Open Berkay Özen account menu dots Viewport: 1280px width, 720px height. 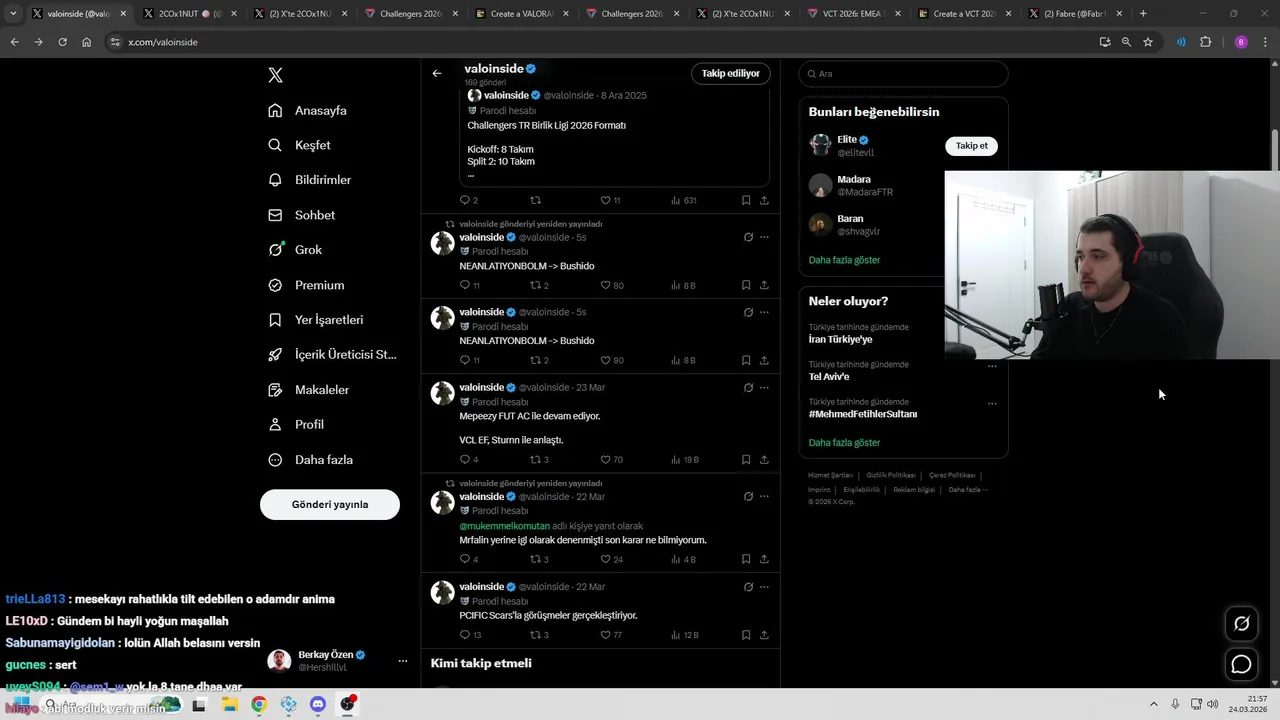[403, 661]
